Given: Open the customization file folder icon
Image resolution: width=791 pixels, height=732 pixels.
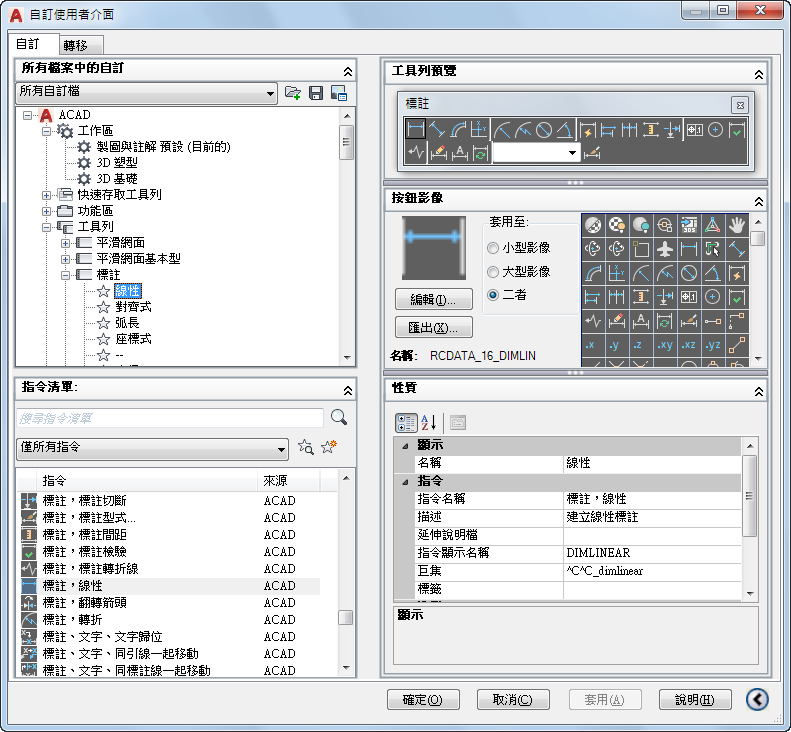Looking at the screenshot, I should [293, 93].
